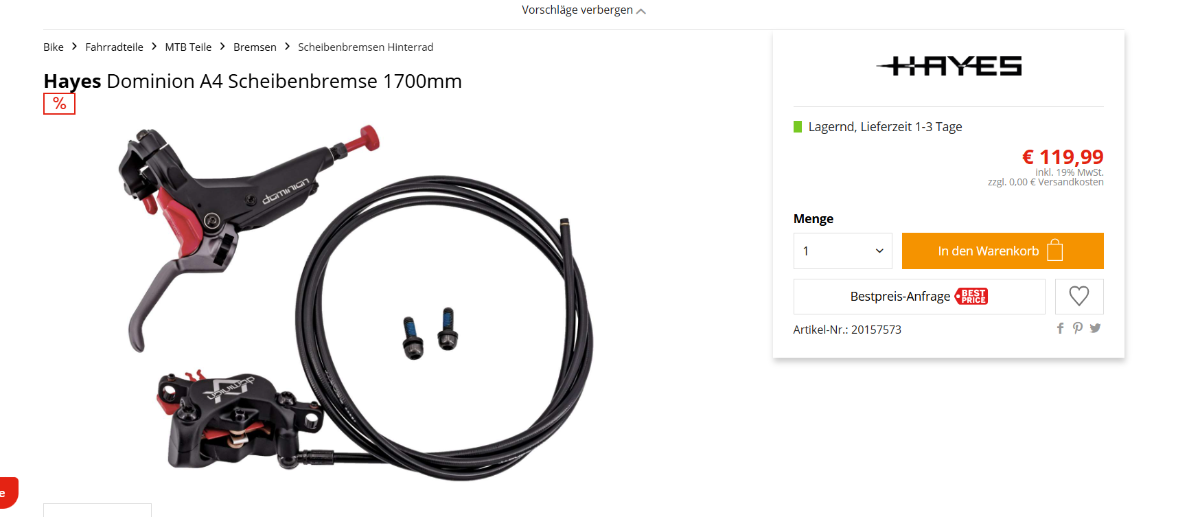Request best price via Bestpreis-Anfrage
The width and height of the screenshot is (1200, 517).
(x=919, y=297)
